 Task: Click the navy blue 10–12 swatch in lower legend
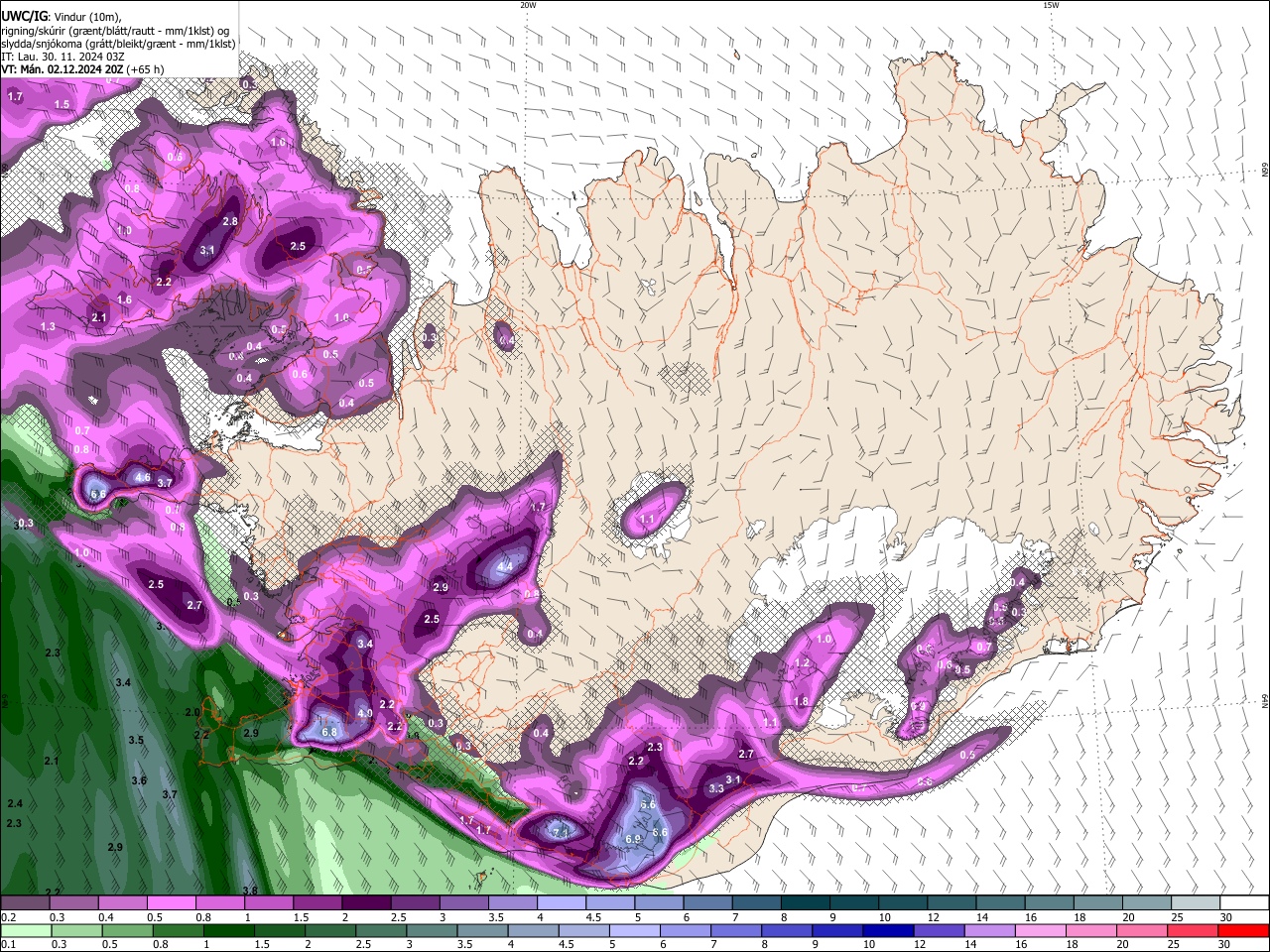tap(888, 930)
